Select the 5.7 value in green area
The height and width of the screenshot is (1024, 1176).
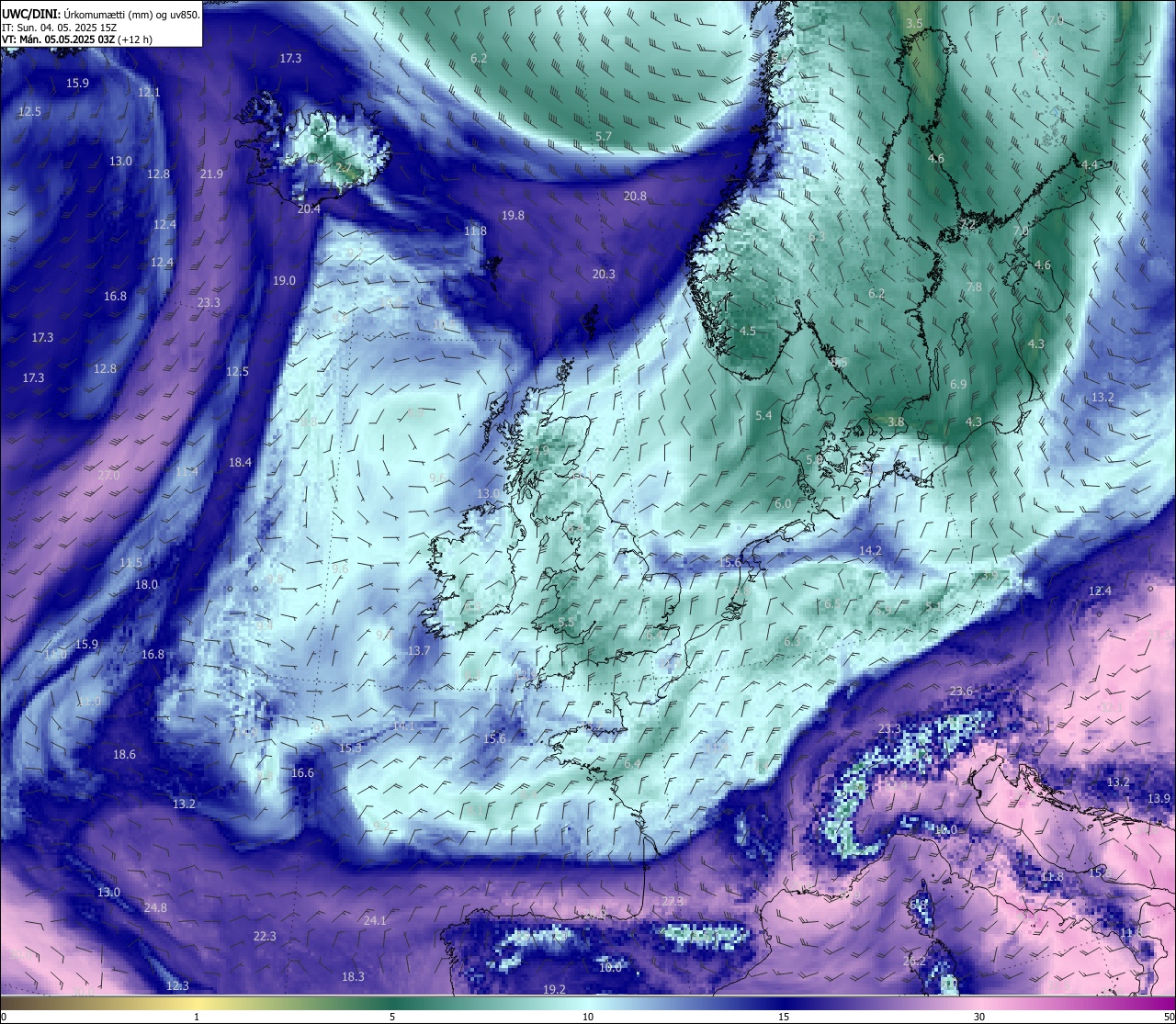pyautogui.click(x=603, y=137)
